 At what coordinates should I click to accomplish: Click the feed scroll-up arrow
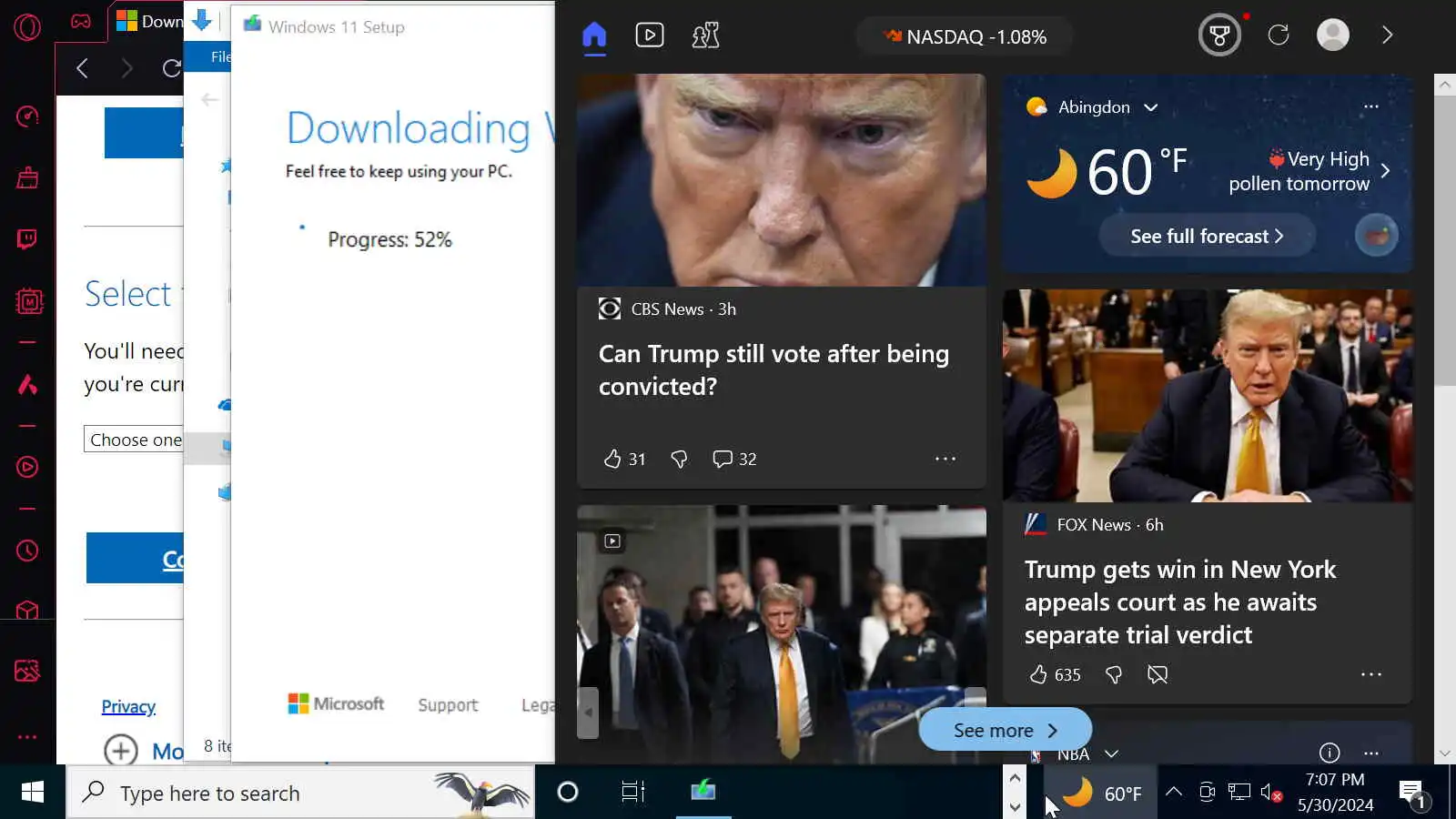(1444, 85)
